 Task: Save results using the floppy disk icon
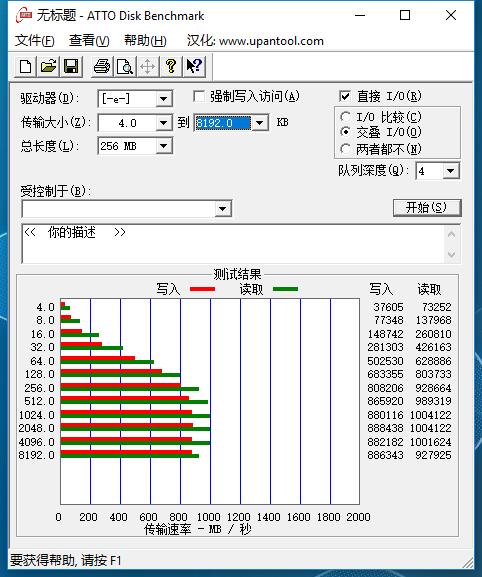71,67
